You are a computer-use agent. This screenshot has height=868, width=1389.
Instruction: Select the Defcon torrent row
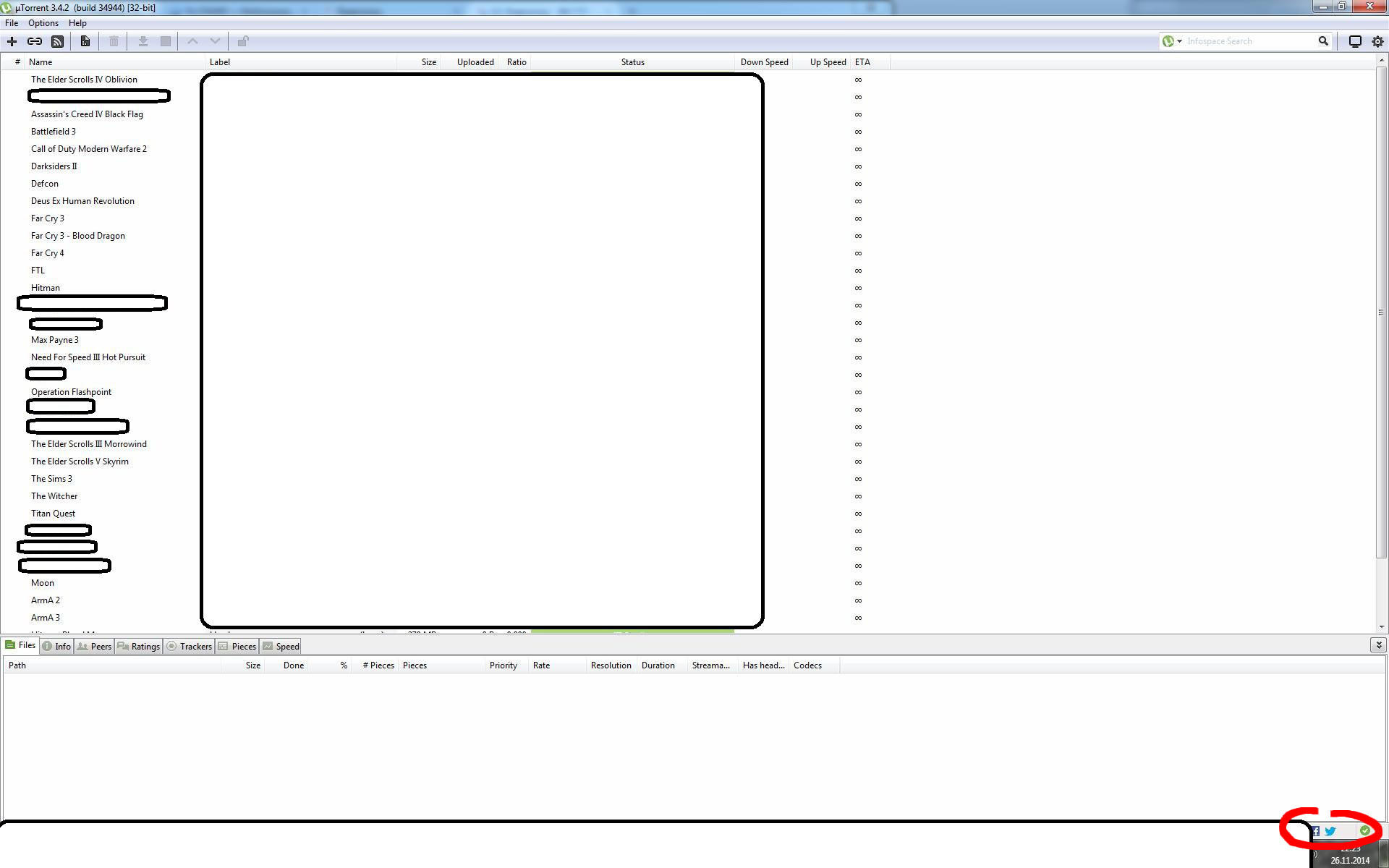[45, 184]
